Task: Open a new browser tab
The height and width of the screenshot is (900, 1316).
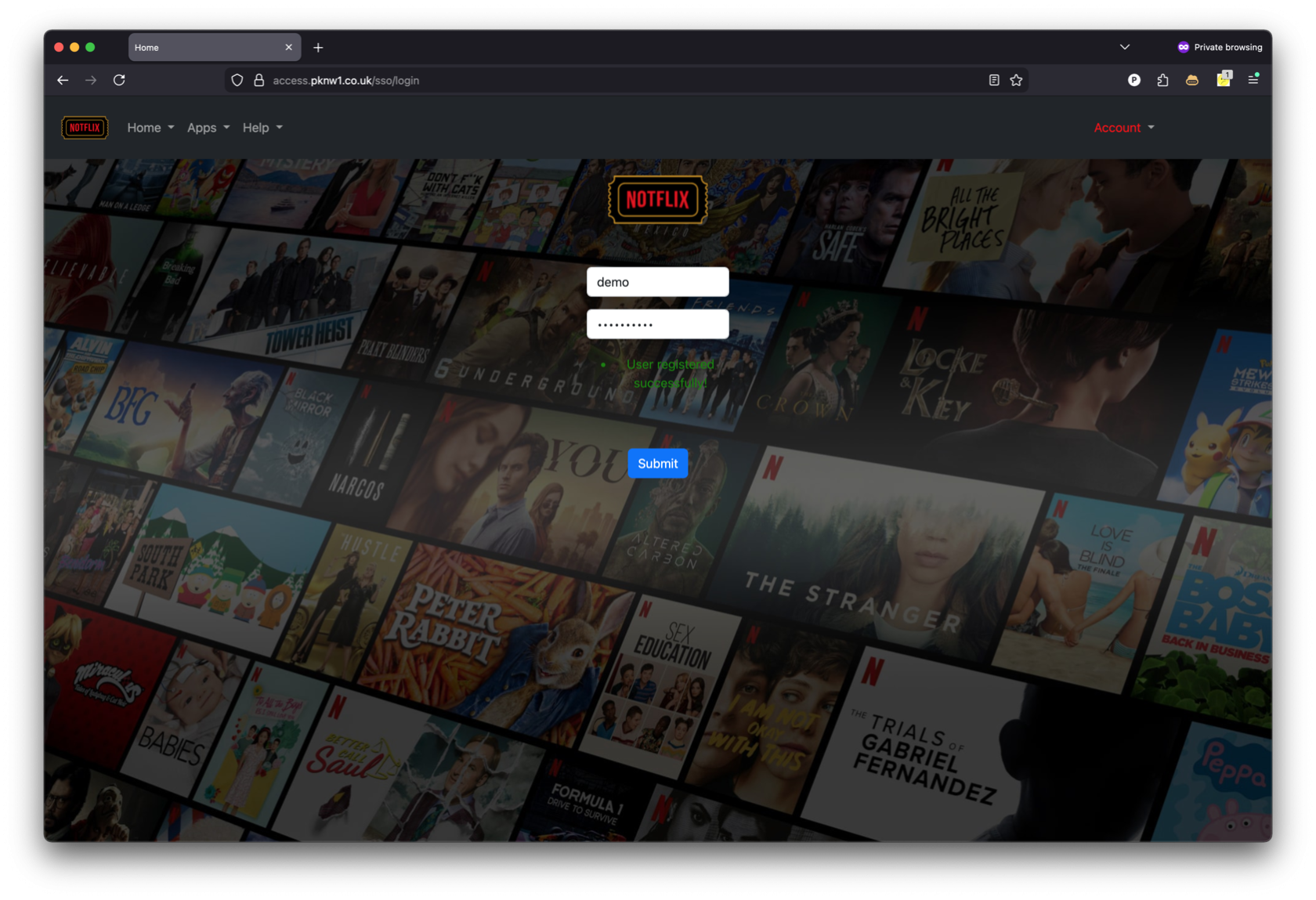Action: click(x=318, y=48)
